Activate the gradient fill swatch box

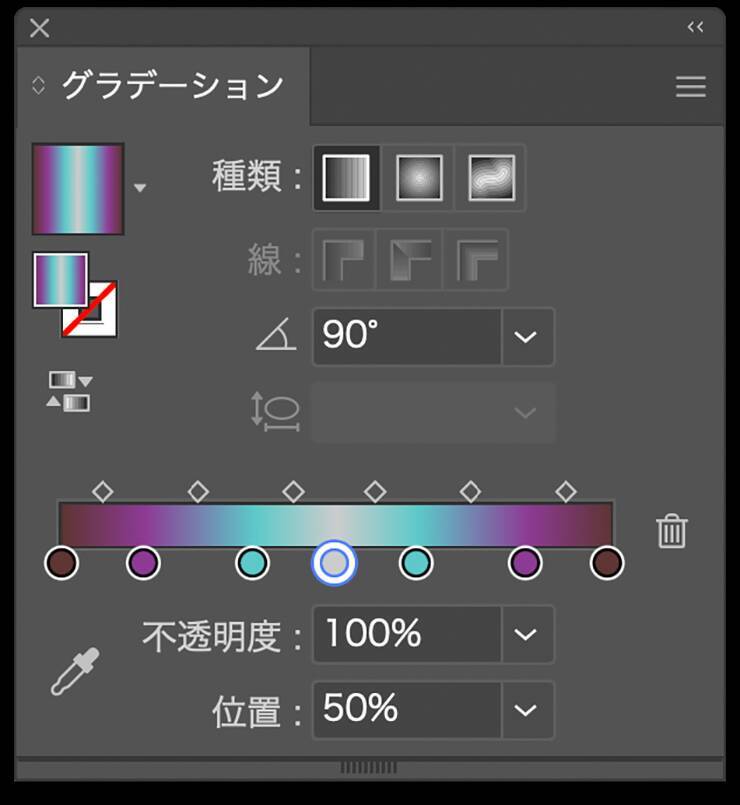(x=61, y=280)
